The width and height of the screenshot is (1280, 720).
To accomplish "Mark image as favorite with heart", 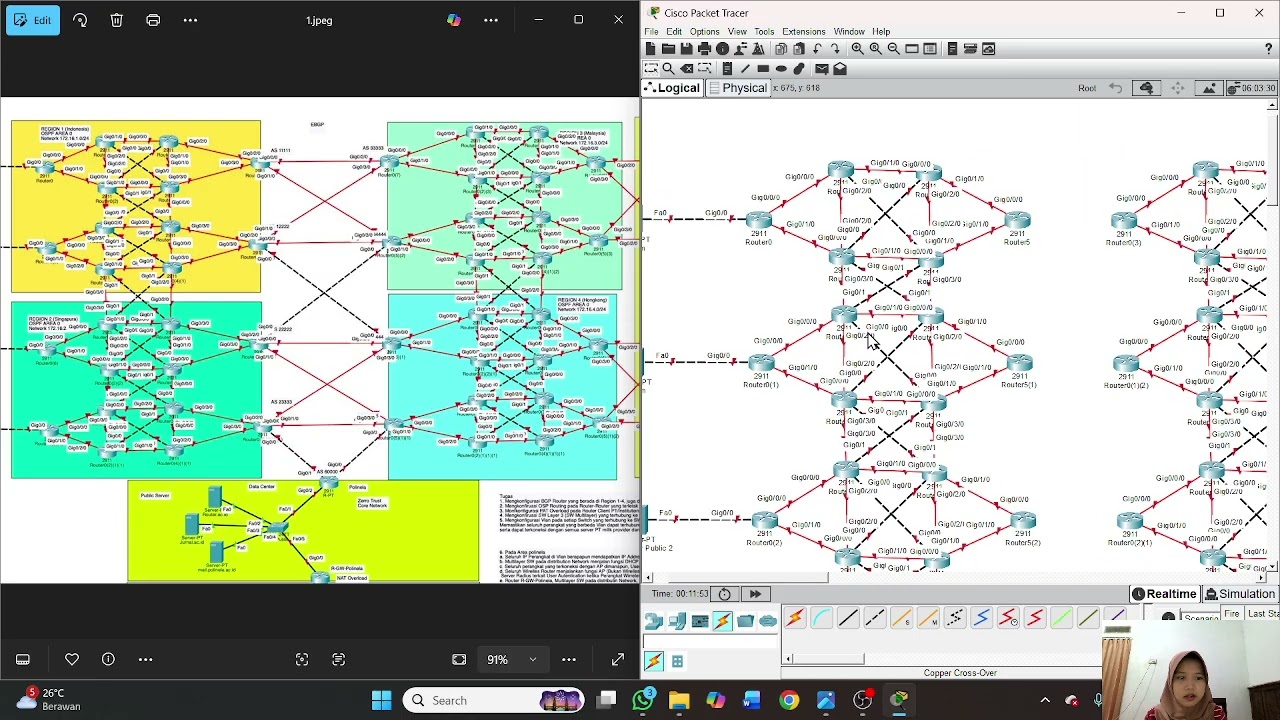I will [x=72, y=659].
